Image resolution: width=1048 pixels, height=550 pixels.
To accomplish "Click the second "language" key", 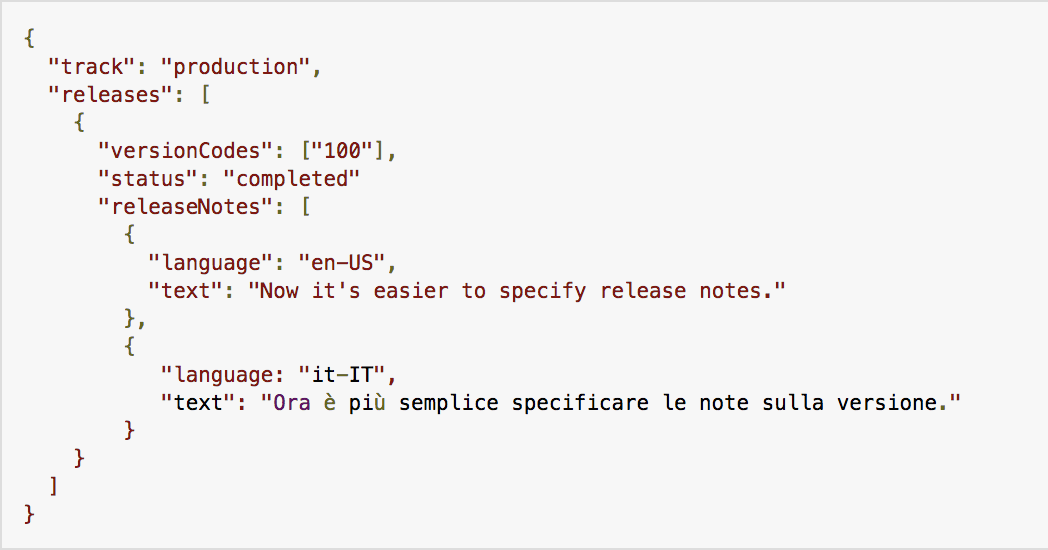I will pyautogui.click(x=217, y=375).
